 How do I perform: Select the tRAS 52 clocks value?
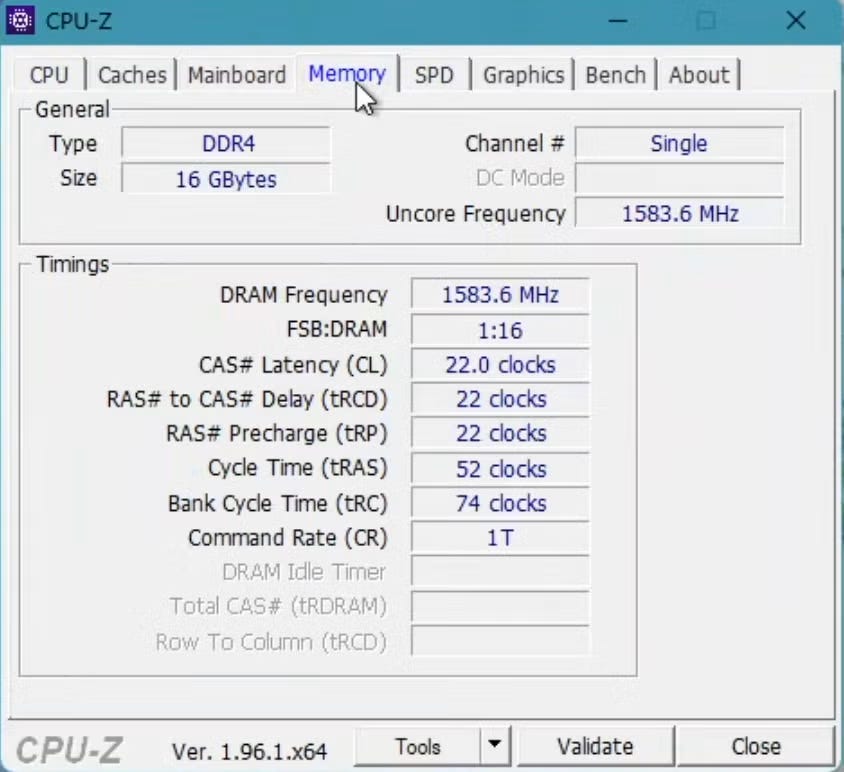500,468
